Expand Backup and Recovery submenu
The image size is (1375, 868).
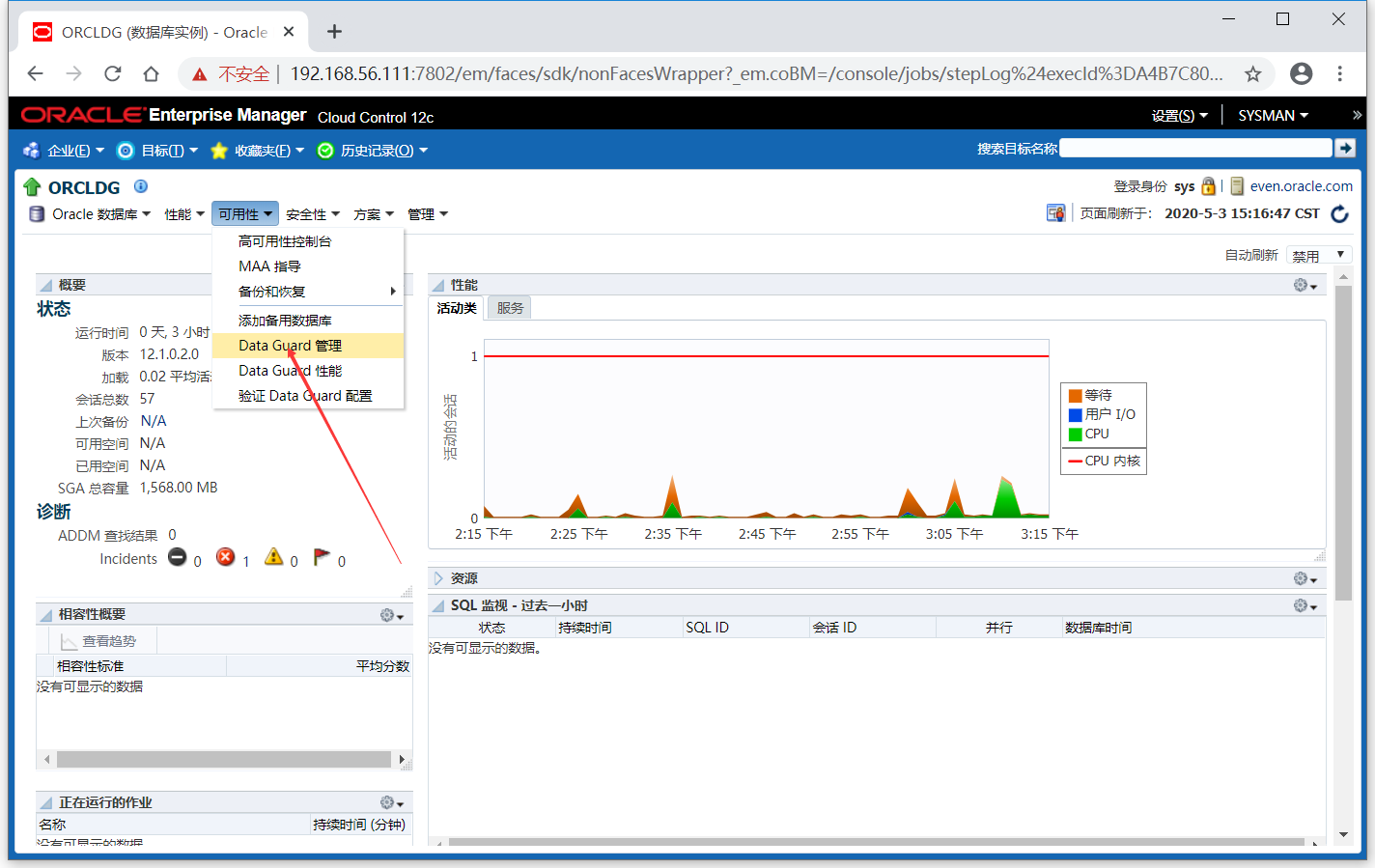(x=308, y=292)
